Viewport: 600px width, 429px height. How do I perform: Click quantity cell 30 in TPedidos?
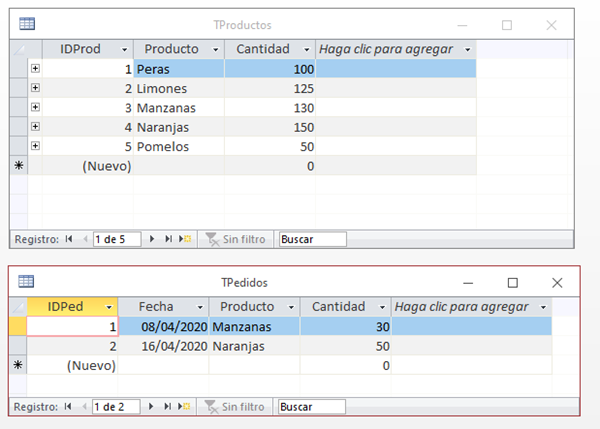346,326
